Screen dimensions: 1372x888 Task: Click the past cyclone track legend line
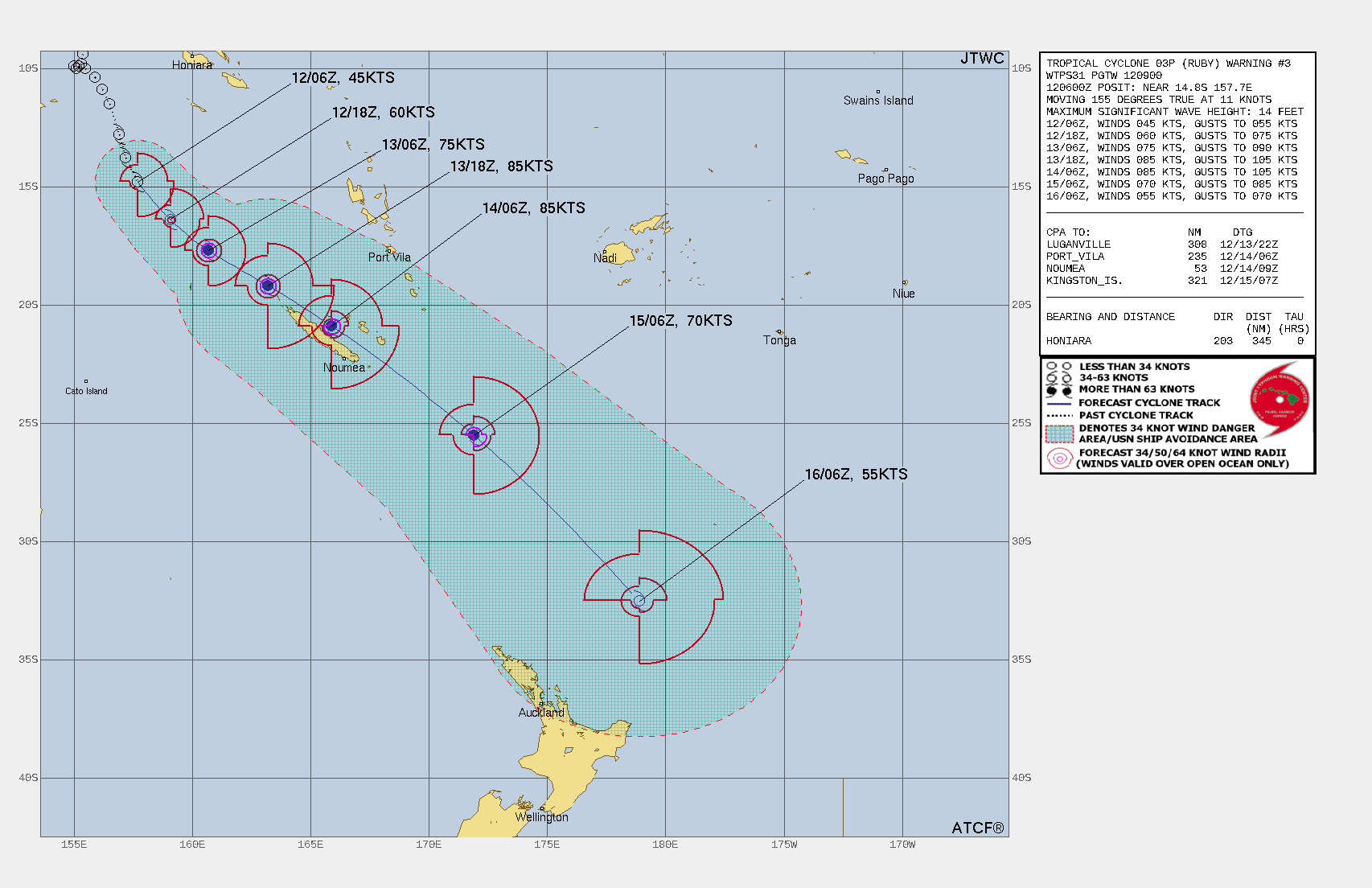(1059, 416)
